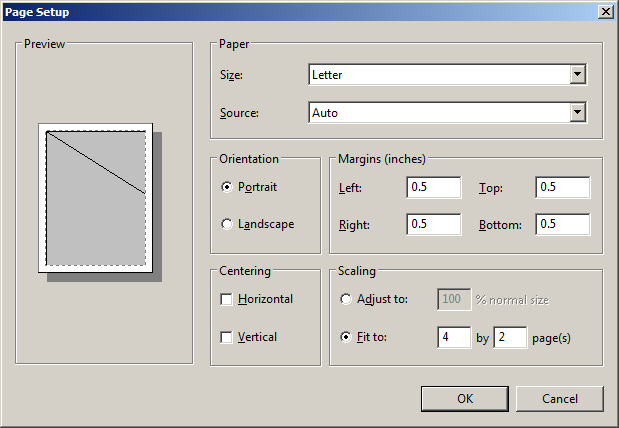Click the Top margin label
Viewport: 619px width, 428px height.
[x=491, y=188]
